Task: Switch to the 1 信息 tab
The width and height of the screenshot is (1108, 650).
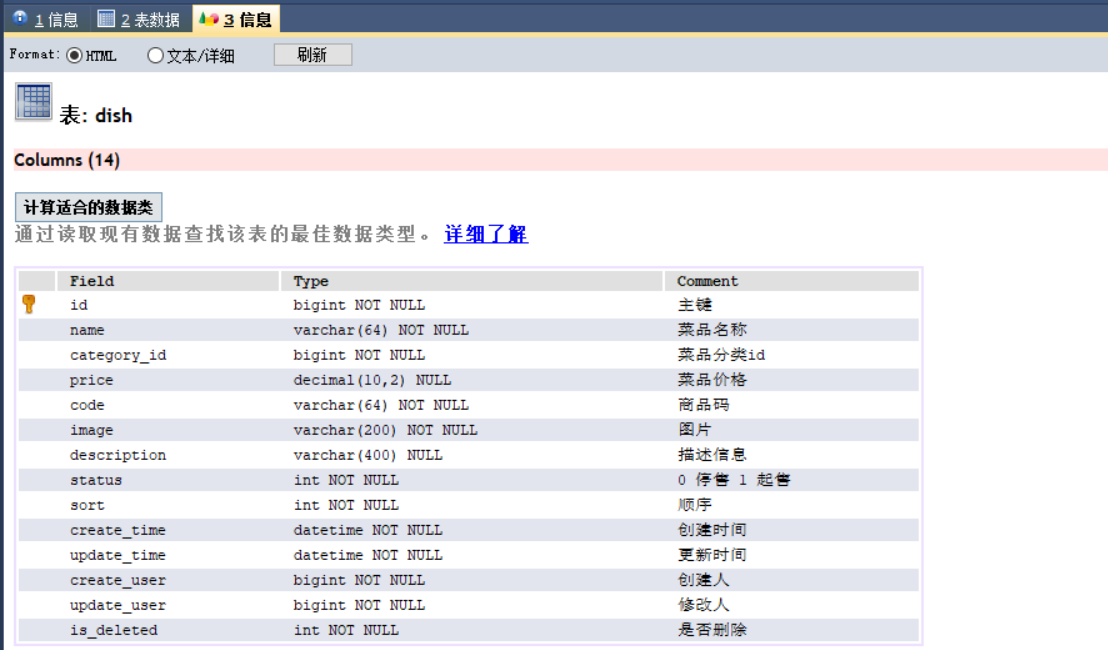Action: [47, 19]
